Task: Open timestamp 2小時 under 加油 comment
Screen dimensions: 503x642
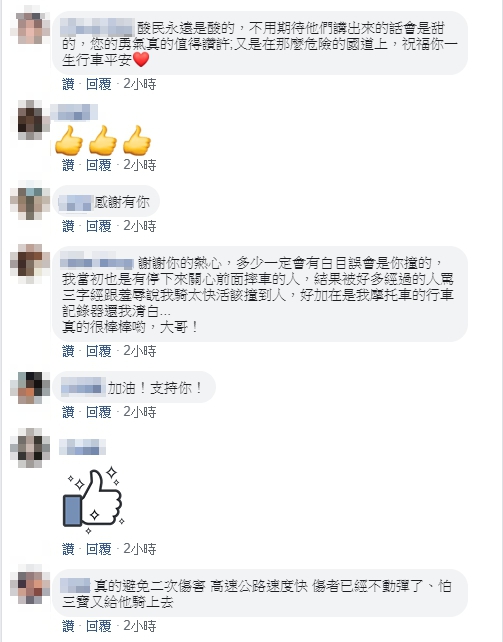Action: pyautogui.click(x=140, y=411)
